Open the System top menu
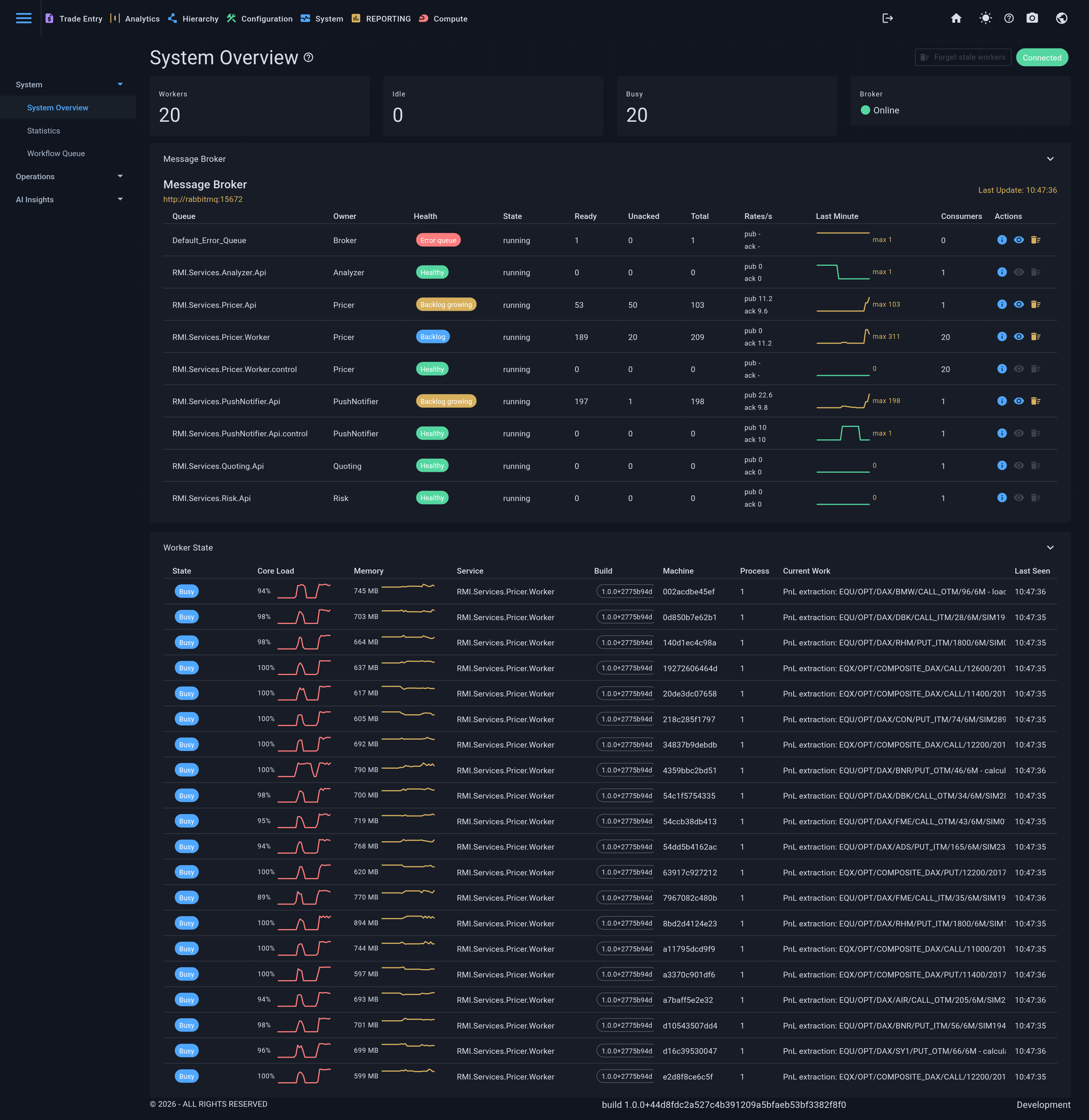The width and height of the screenshot is (1089, 1120). coord(322,18)
